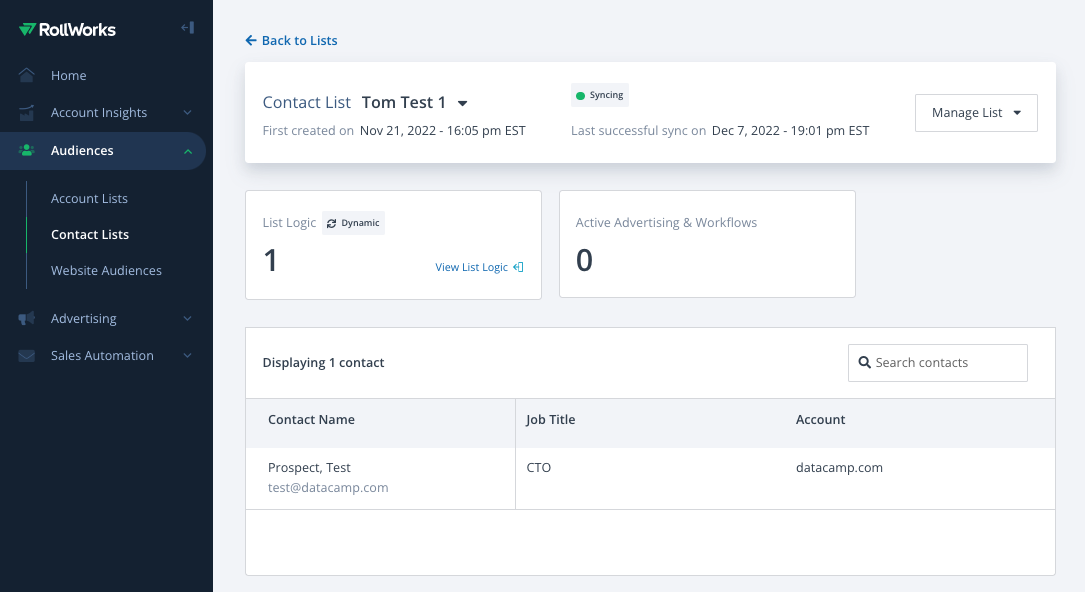
Task: Collapse the sidebar using the arrow icon
Action: coord(188,28)
